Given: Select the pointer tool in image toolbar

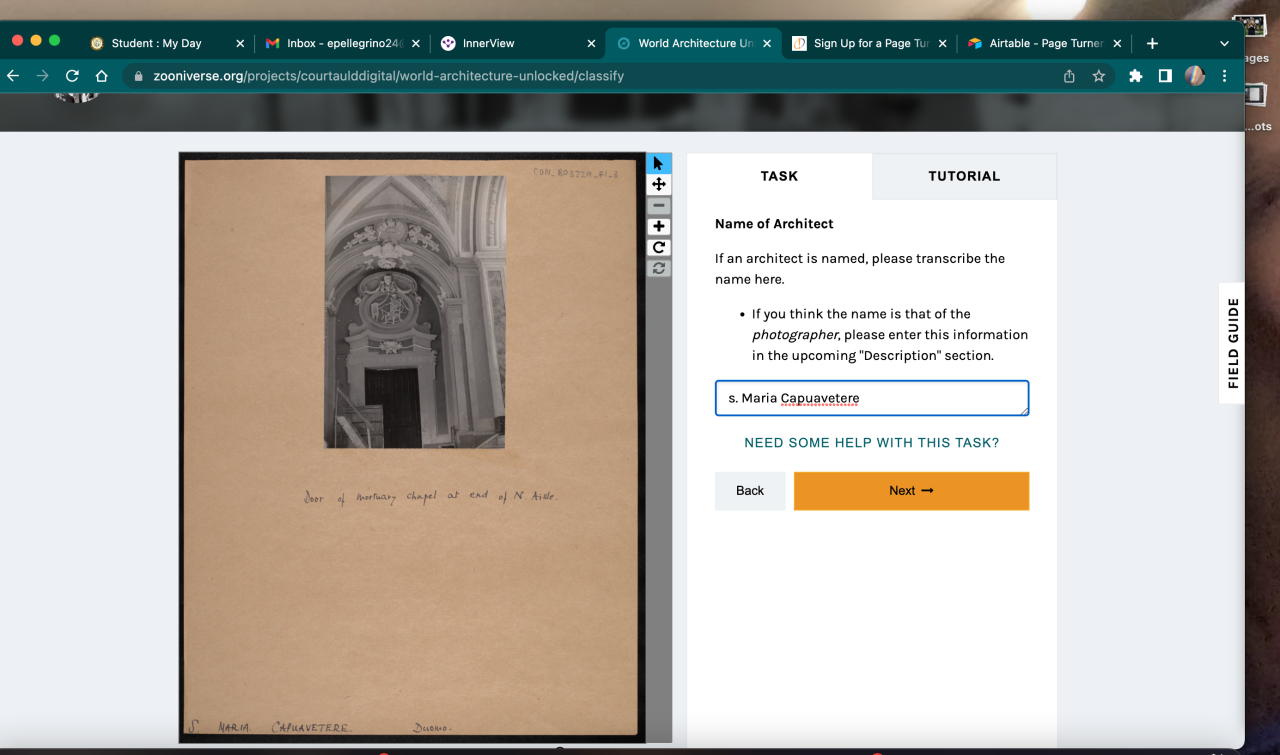Looking at the screenshot, I should 659,163.
